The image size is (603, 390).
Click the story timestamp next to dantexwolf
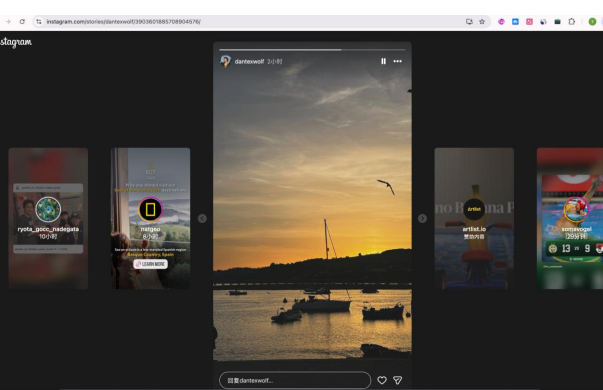tap(275, 62)
